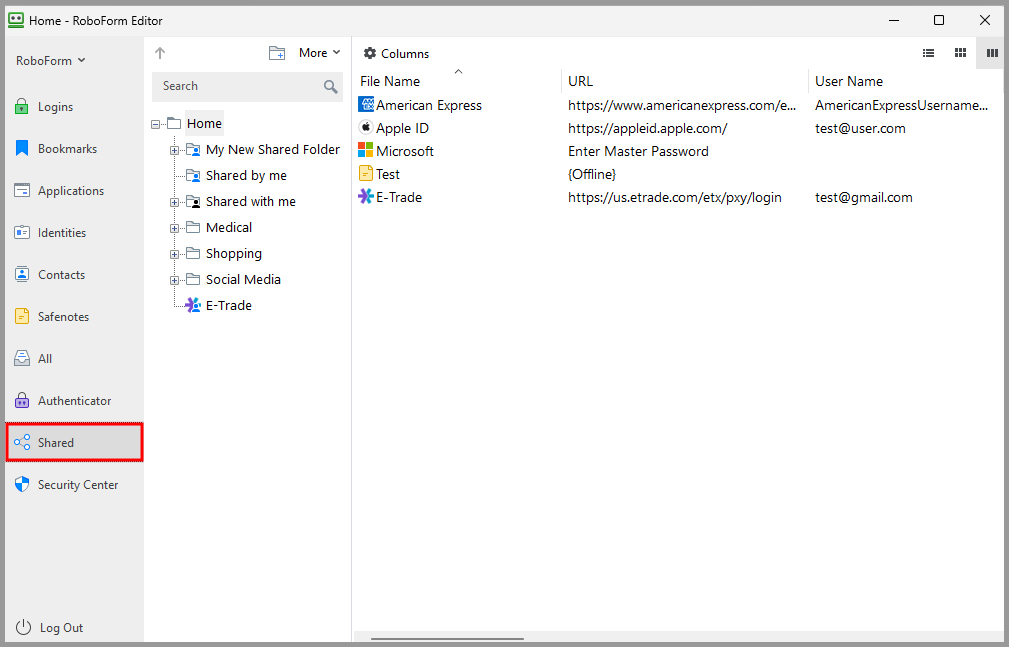This screenshot has height=647, width=1009.
Task: Maximize the RoboForm Editor window
Action: tap(939, 21)
